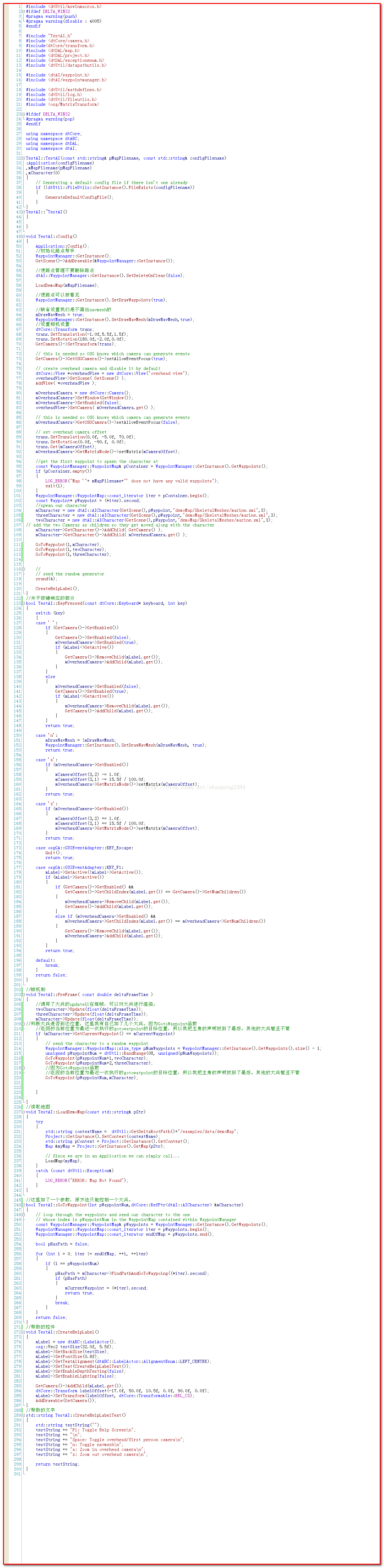
Task: Click the "case 'a':" line
Action: click(x=46, y=760)
